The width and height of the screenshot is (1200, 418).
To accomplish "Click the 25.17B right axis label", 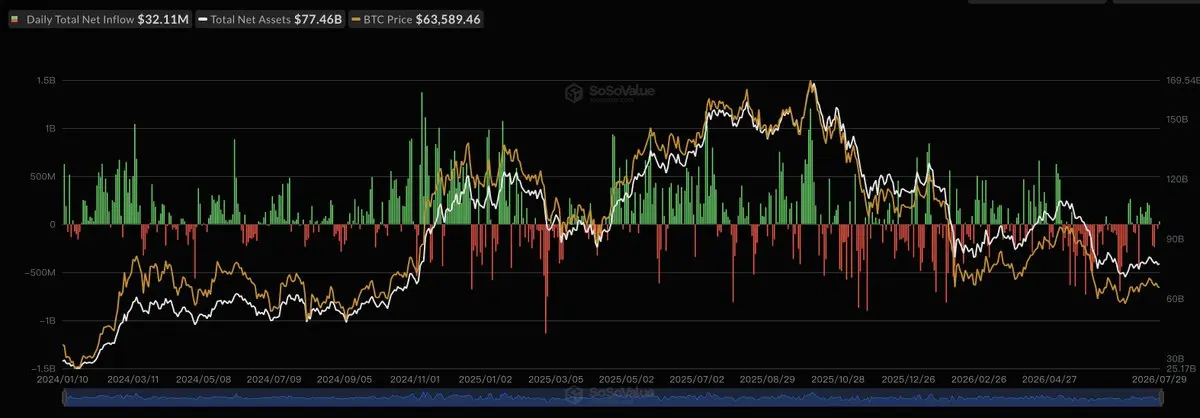I will click(x=1180, y=368).
